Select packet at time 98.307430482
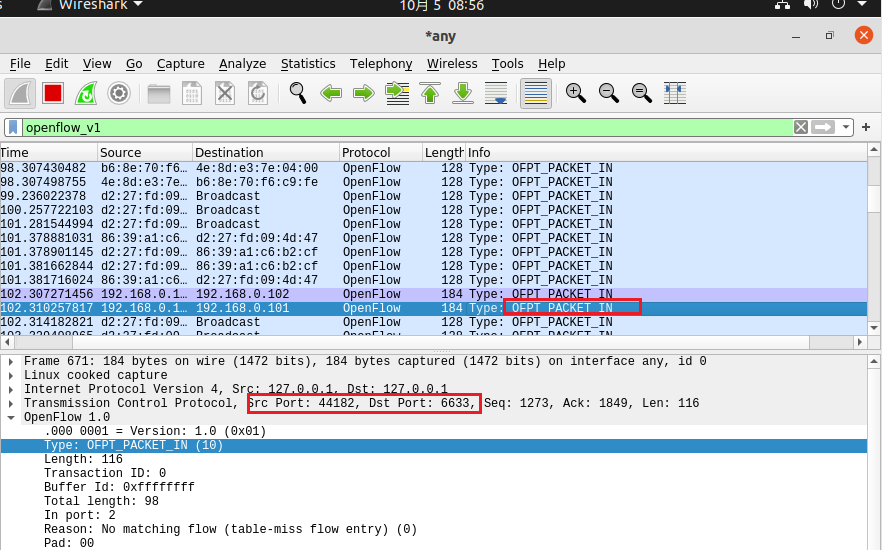882x550 pixels. pos(433,168)
